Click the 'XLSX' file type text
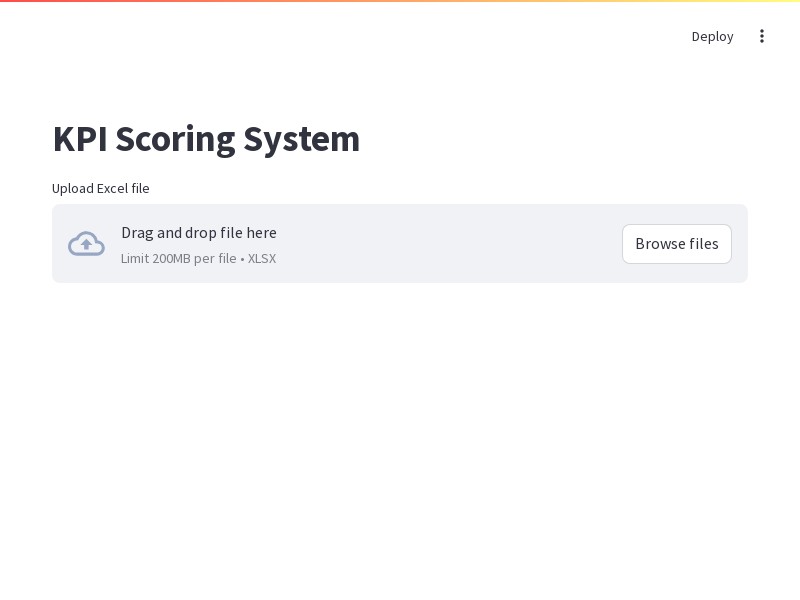The height and width of the screenshot is (600, 800). click(262, 259)
